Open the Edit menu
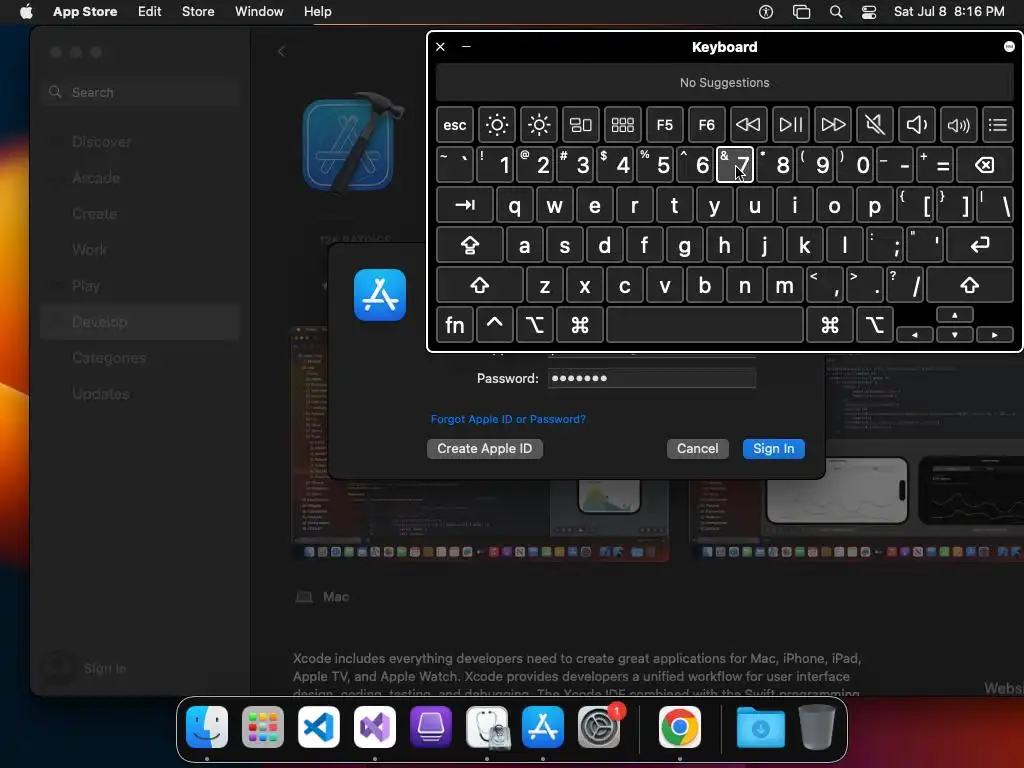Viewport: 1024px width, 768px height. pyautogui.click(x=150, y=12)
